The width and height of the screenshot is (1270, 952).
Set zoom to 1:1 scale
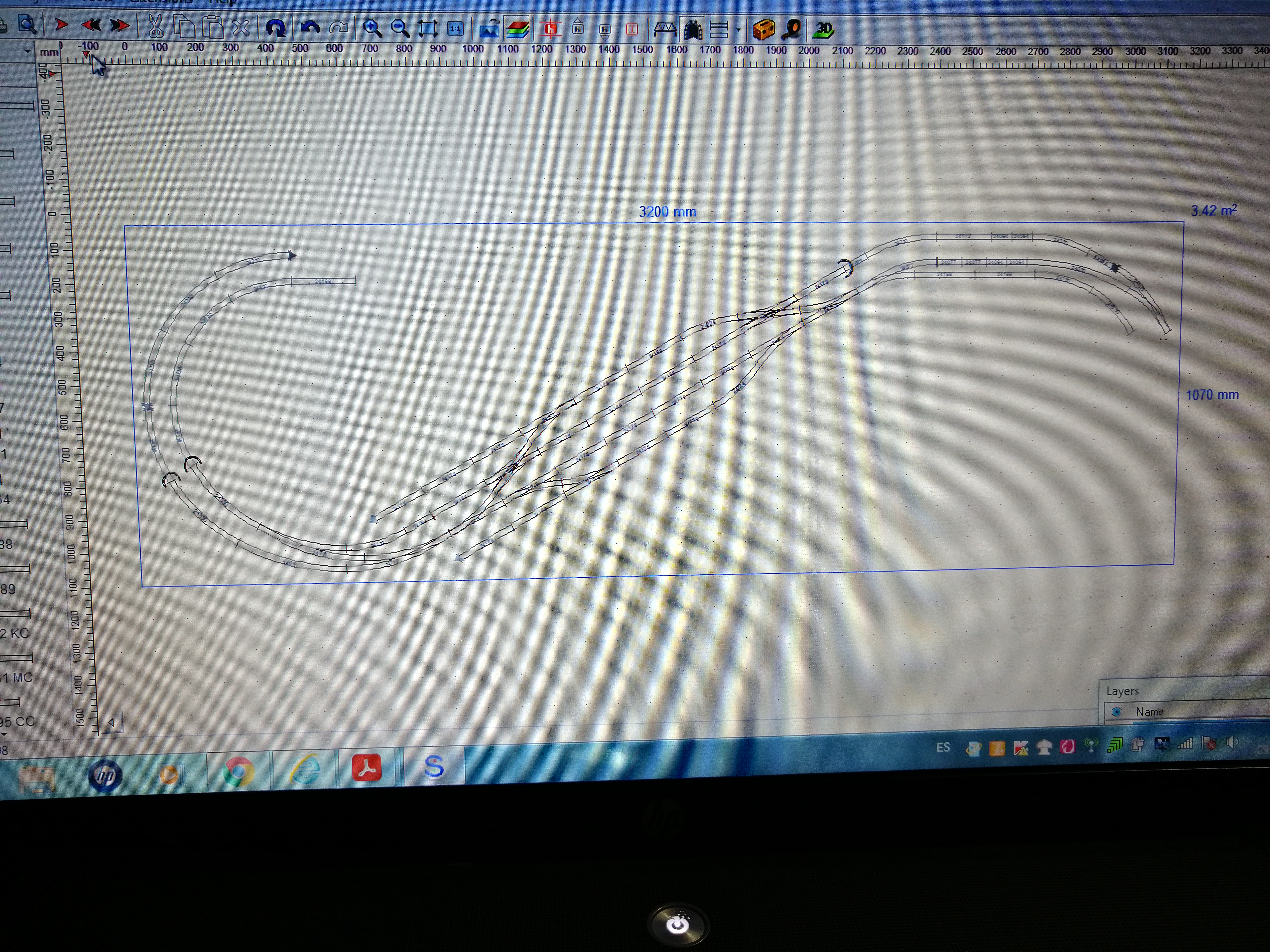(x=455, y=29)
